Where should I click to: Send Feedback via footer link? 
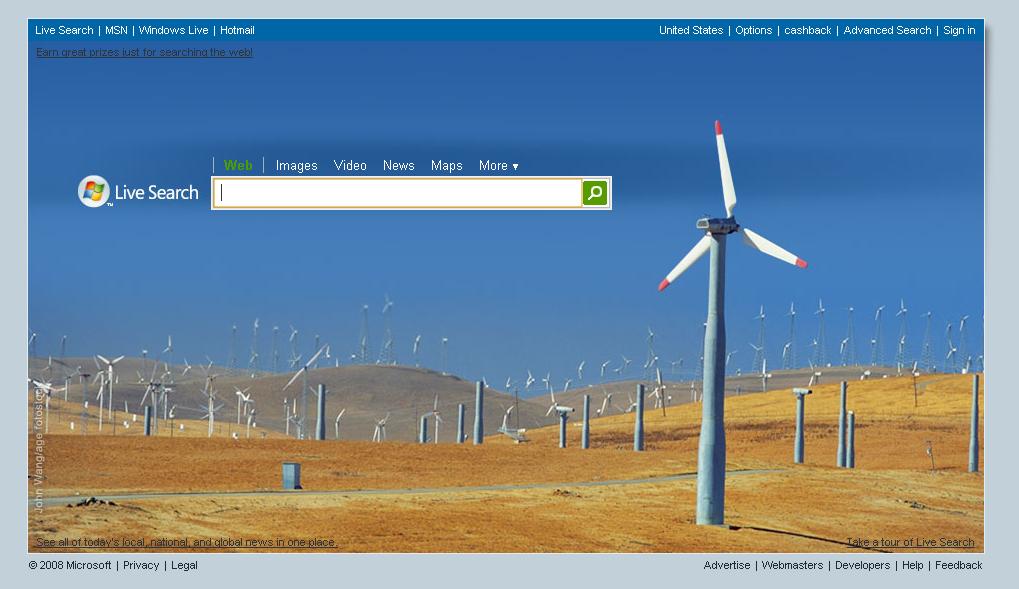959,565
